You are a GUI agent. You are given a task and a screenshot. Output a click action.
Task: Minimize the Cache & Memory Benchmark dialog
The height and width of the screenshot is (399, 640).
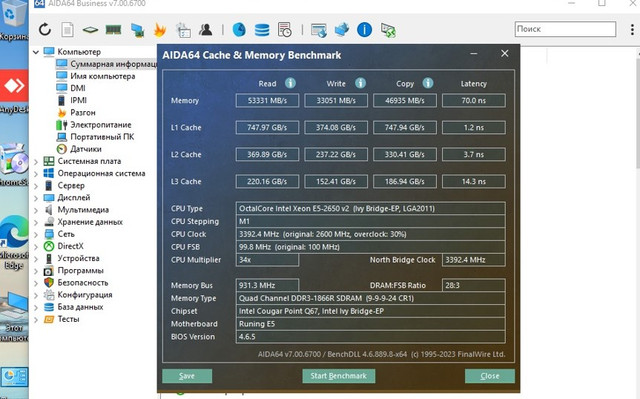[473, 54]
